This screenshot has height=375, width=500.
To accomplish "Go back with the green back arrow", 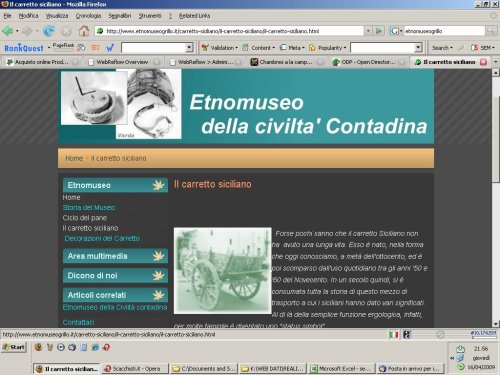I will [7, 31].
